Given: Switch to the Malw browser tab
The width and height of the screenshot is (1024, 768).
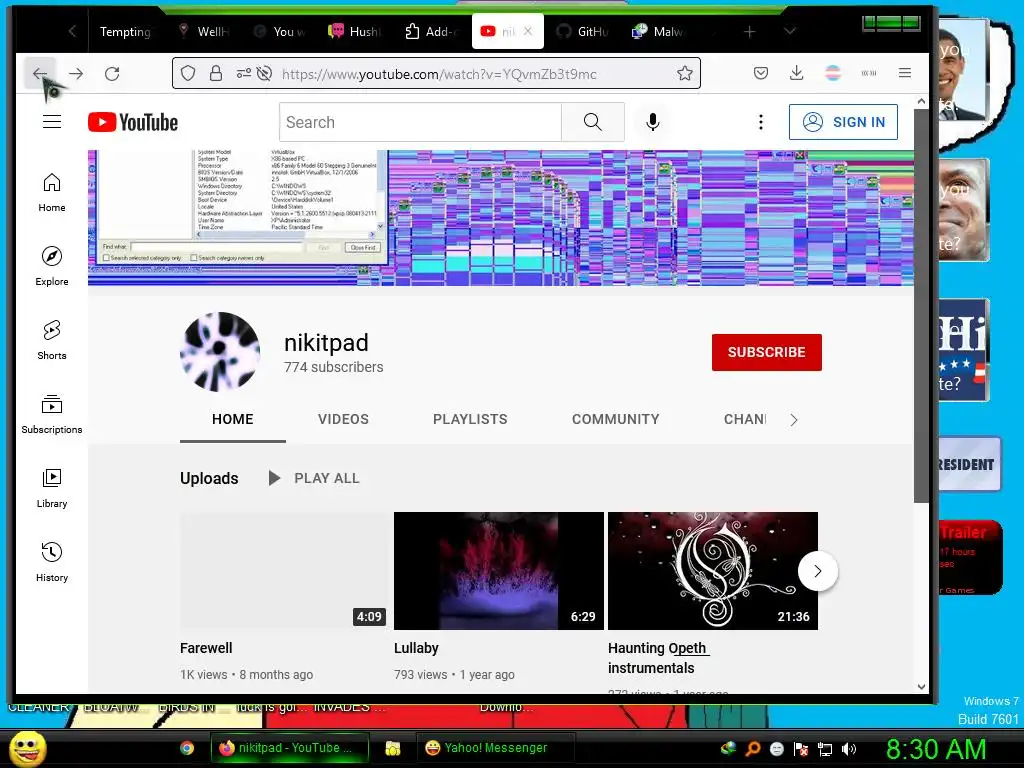Looking at the screenshot, I should [x=658, y=31].
